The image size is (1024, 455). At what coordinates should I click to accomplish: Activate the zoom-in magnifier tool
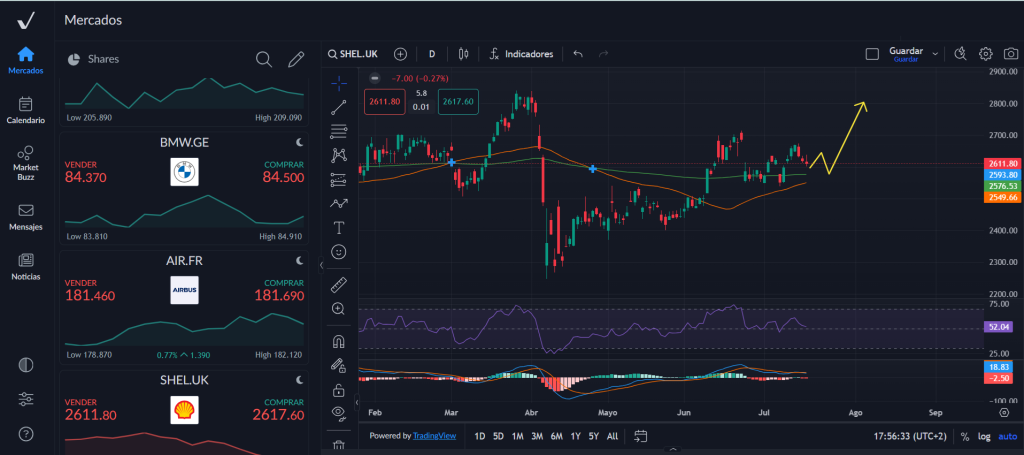point(338,309)
